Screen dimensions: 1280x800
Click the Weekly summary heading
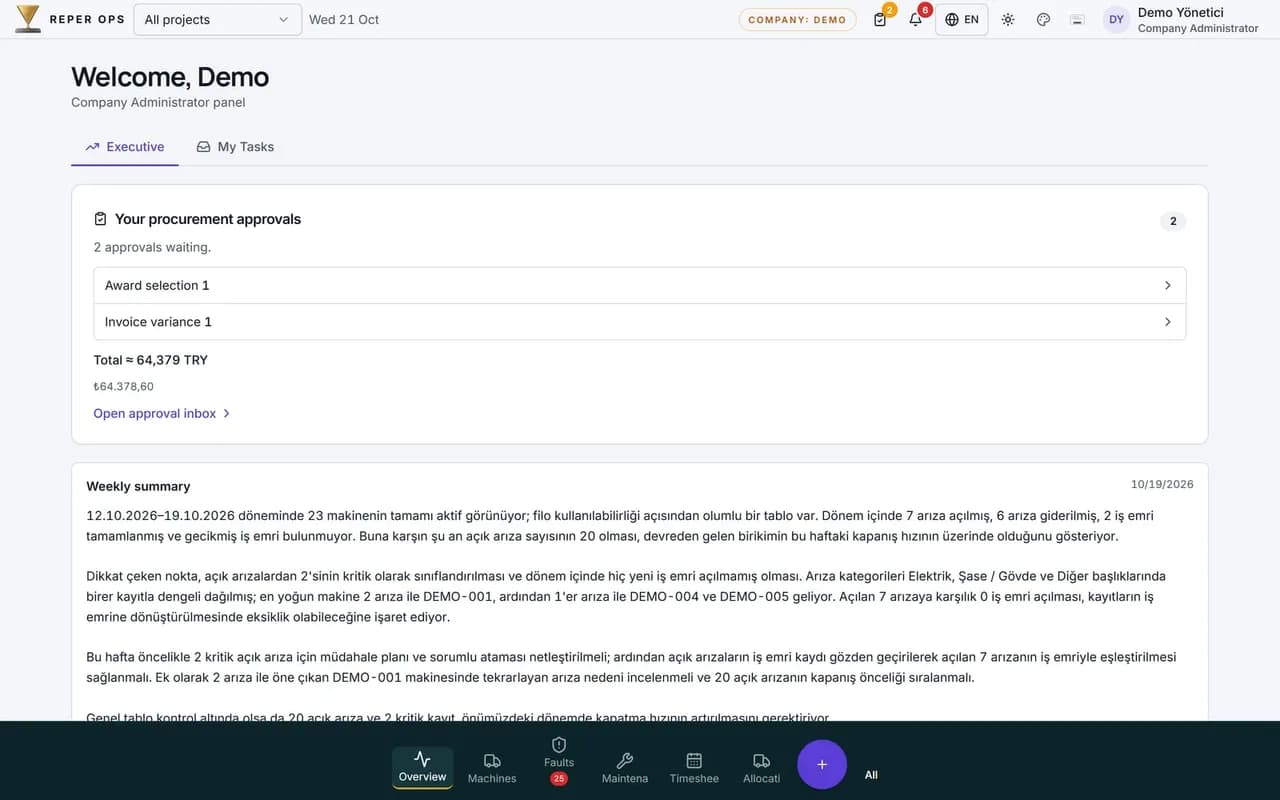pyautogui.click(x=138, y=486)
